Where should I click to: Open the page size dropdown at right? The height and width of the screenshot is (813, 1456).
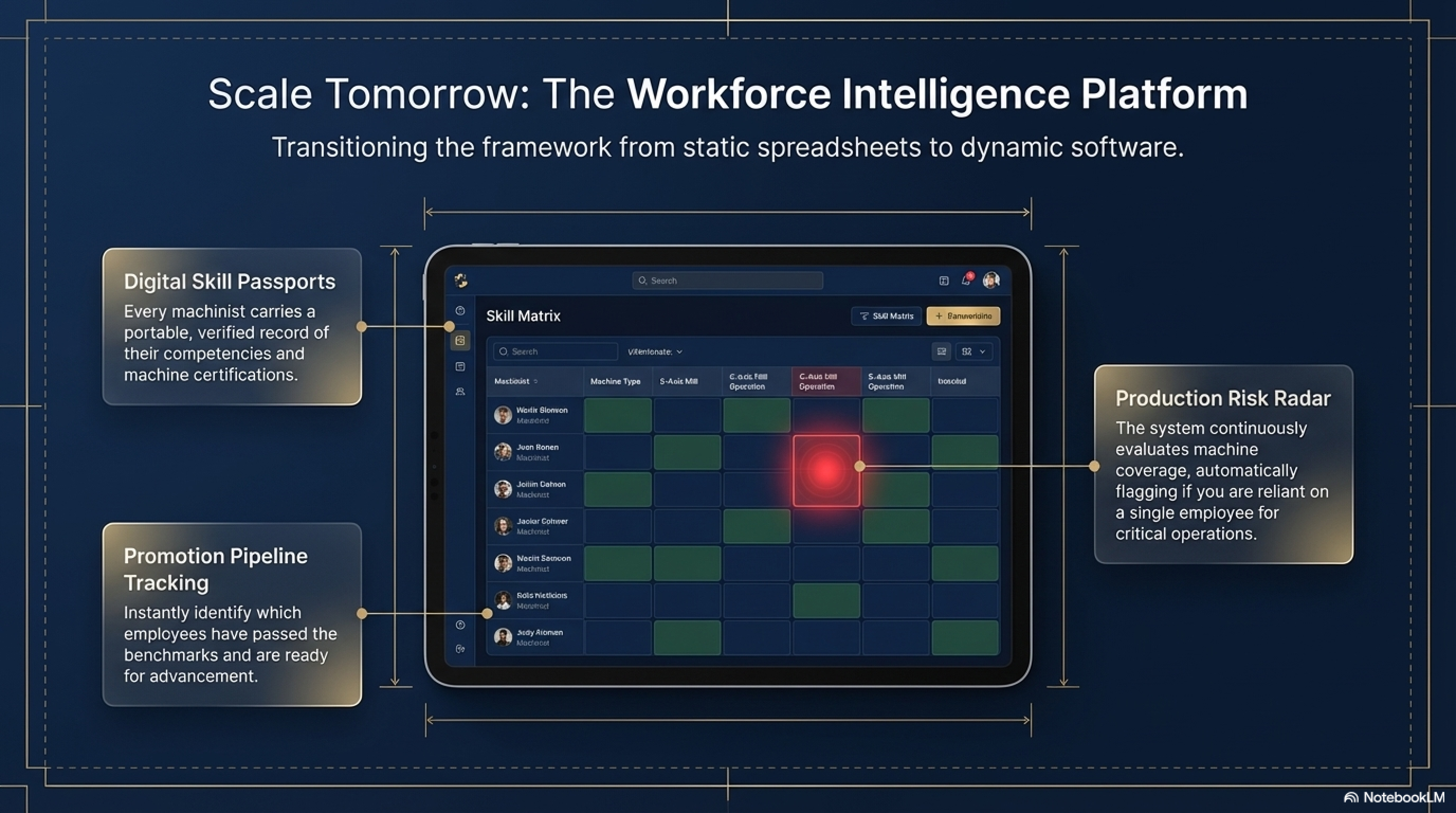click(973, 351)
